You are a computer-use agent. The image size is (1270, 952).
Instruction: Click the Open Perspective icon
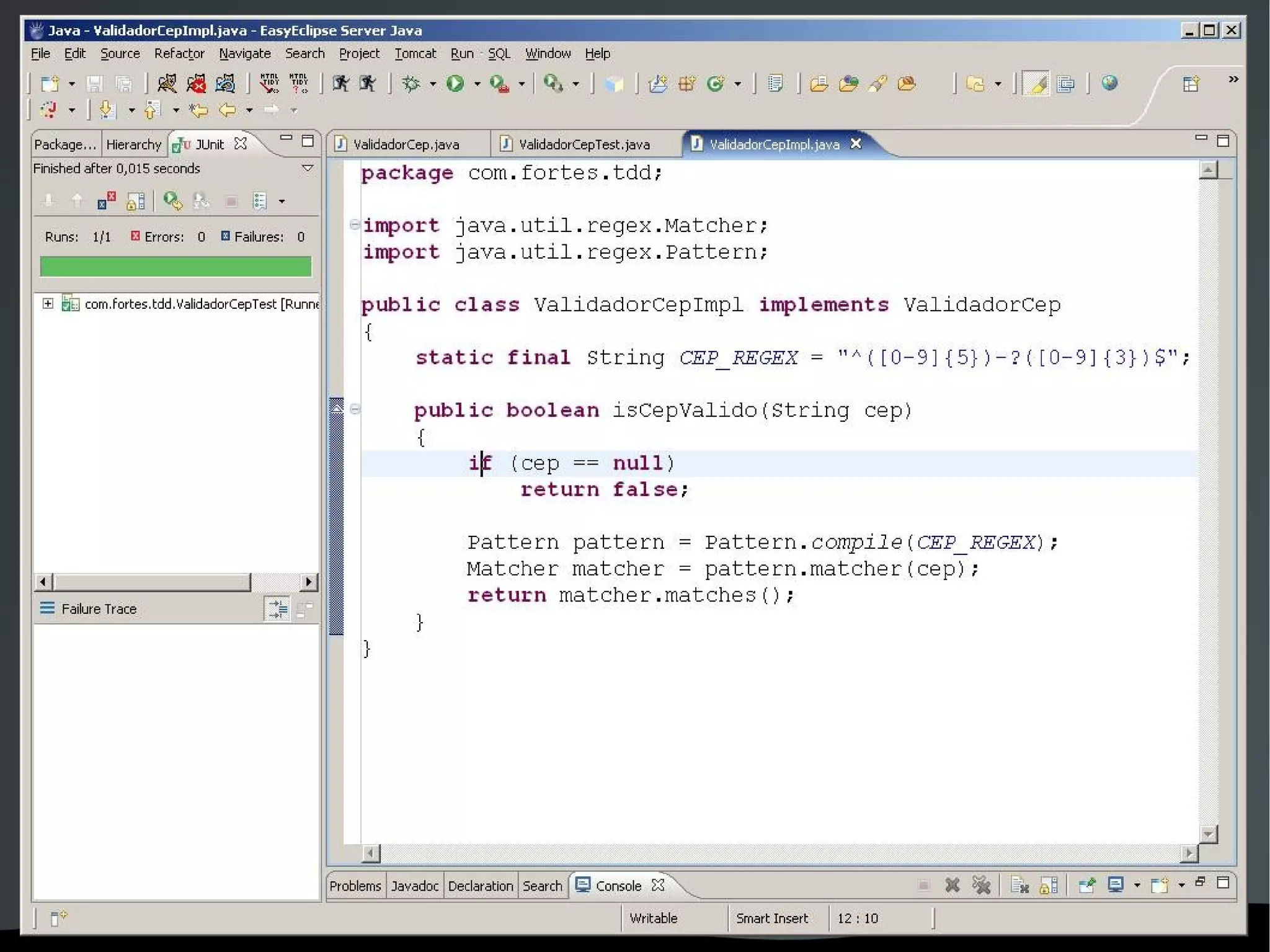[1191, 84]
